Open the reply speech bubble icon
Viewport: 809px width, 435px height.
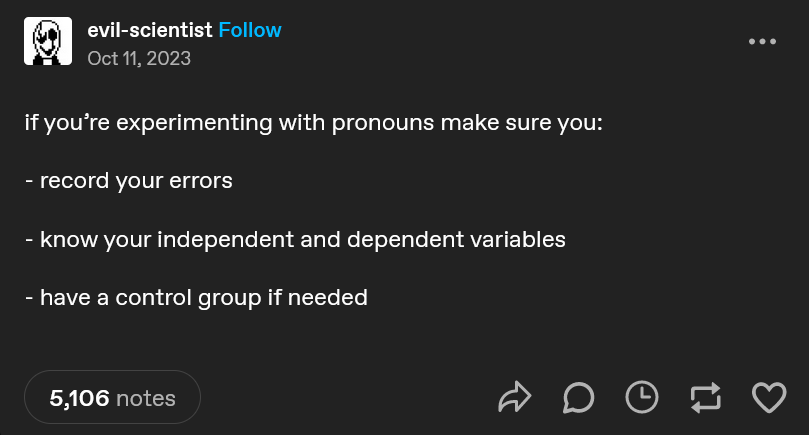[x=578, y=397]
